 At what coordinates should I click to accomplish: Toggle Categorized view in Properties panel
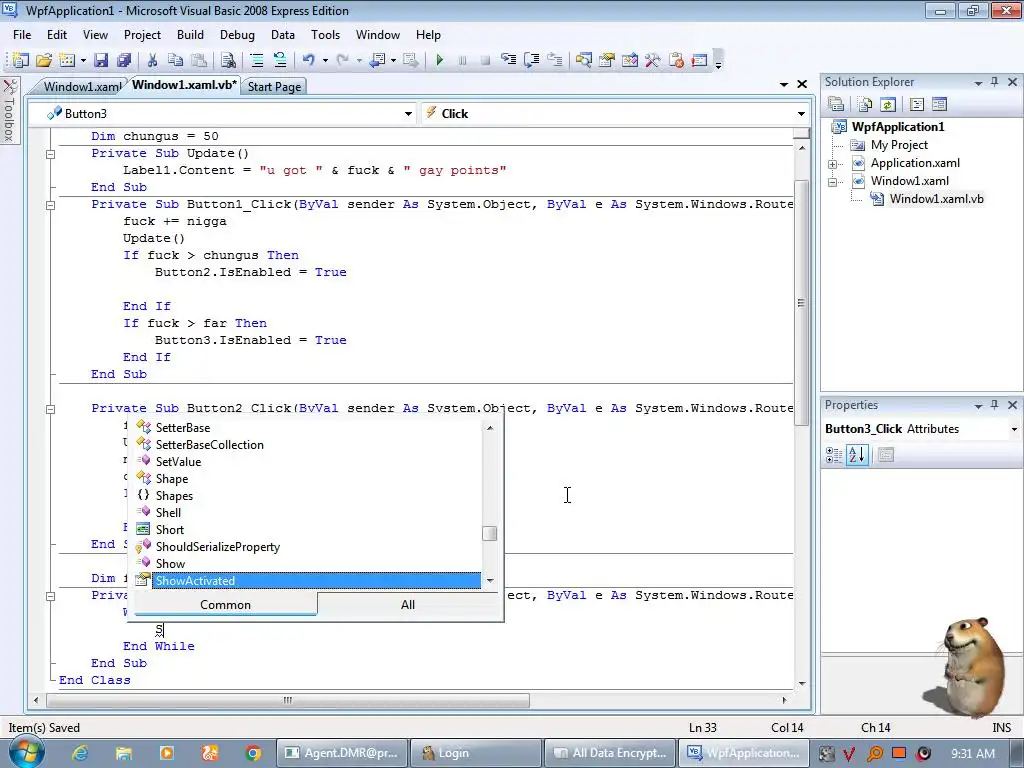tap(834, 455)
